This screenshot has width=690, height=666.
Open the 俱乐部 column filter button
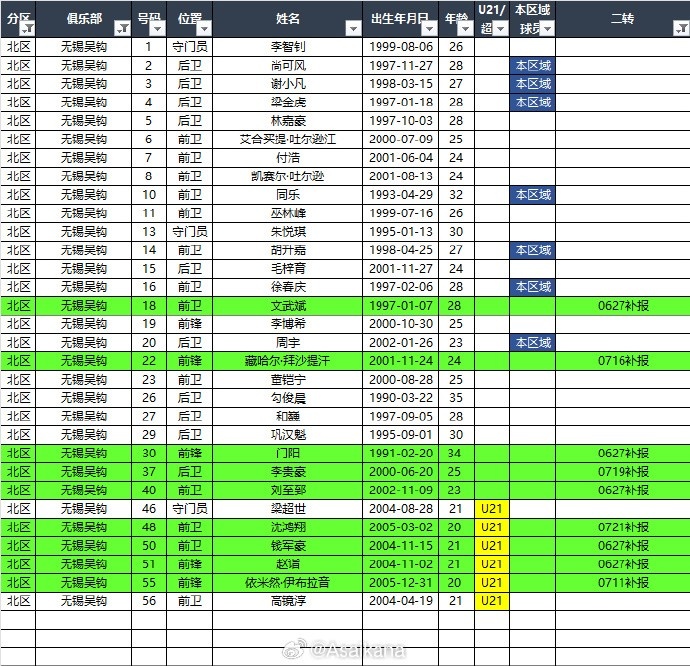pyautogui.click(x=122, y=29)
